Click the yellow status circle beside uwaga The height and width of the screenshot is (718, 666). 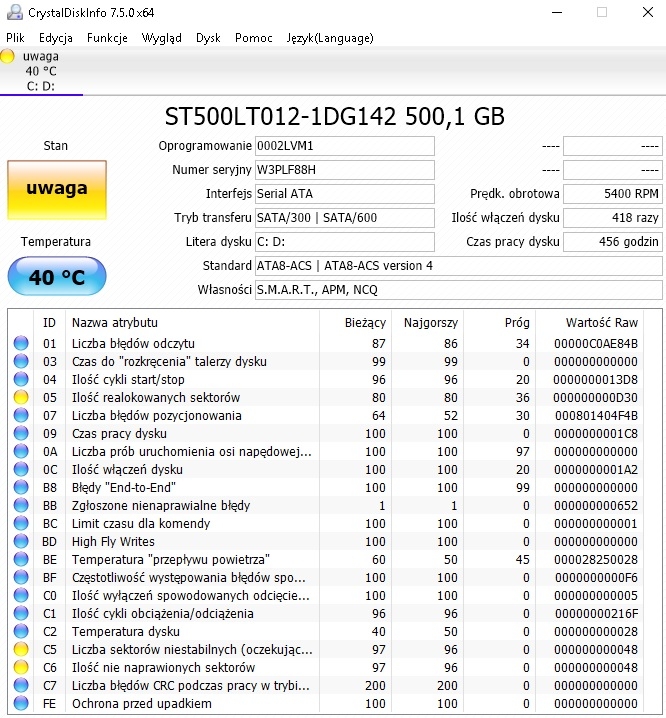[x=7, y=56]
